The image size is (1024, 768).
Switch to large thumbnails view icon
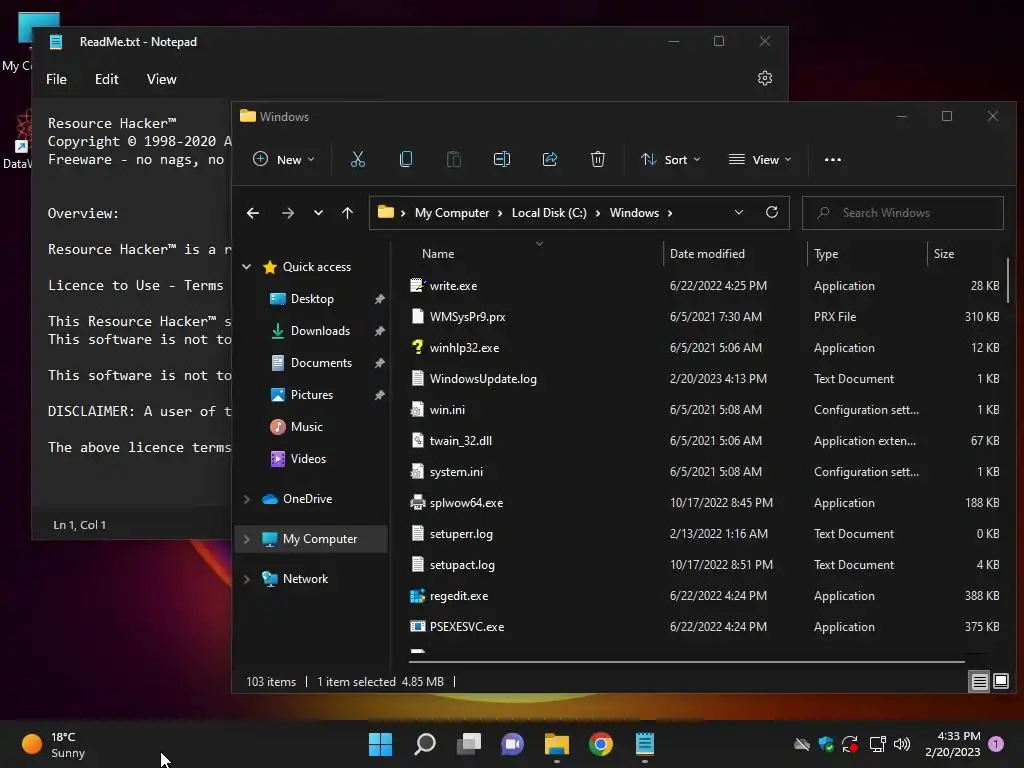1000,682
